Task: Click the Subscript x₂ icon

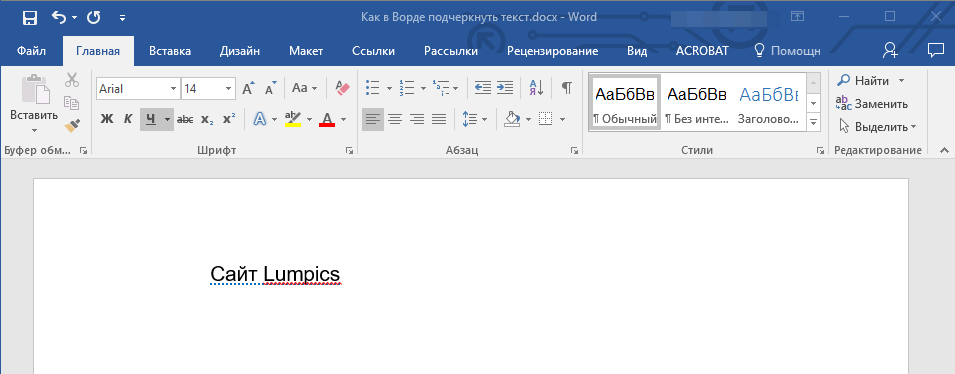Action: point(208,119)
